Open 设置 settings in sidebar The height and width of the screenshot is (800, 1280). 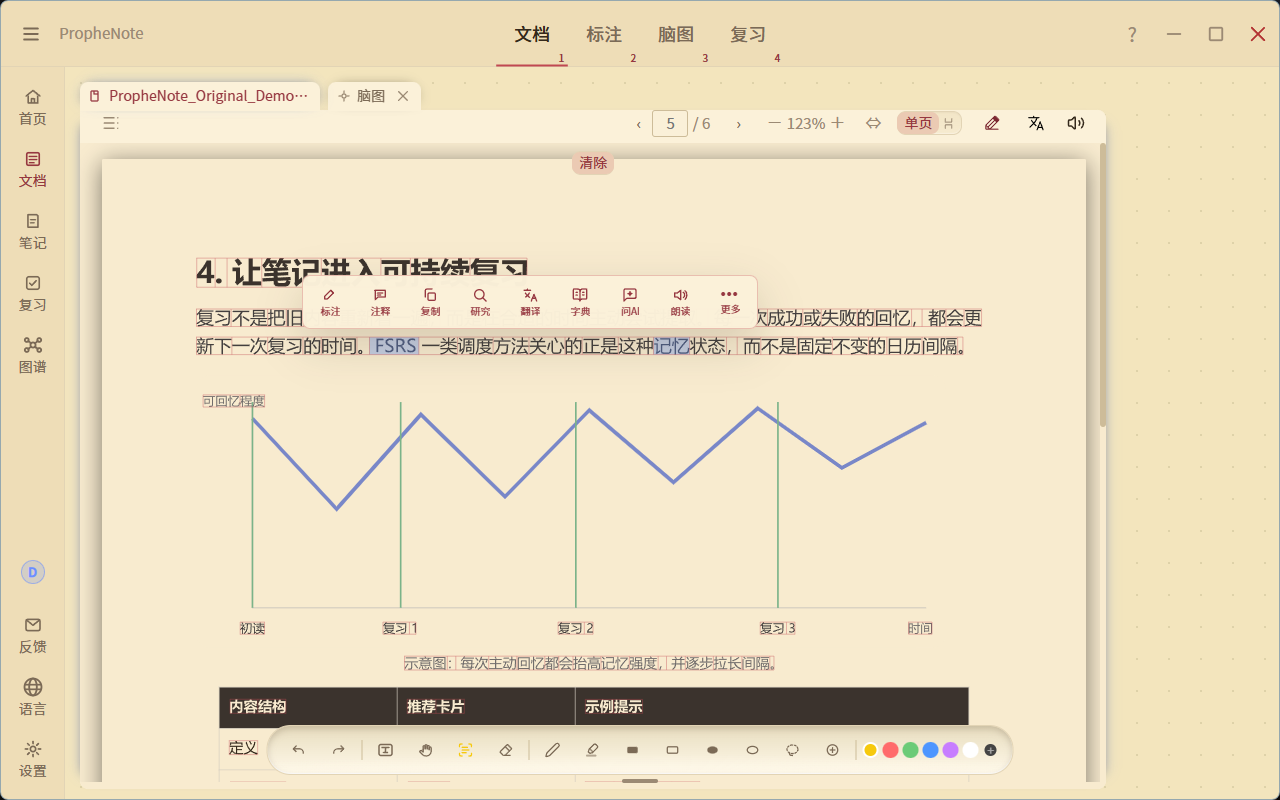click(x=33, y=759)
